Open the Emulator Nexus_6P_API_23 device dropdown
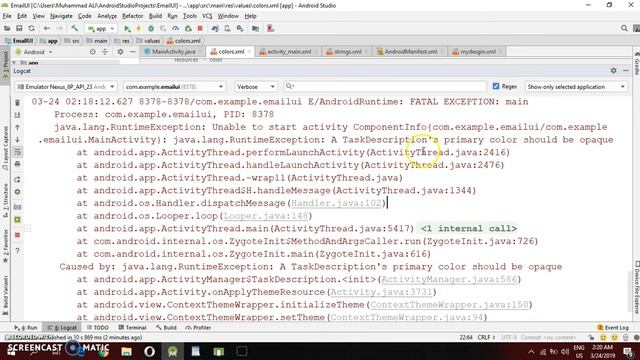The width and height of the screenshot is (640, 360). 66,87
